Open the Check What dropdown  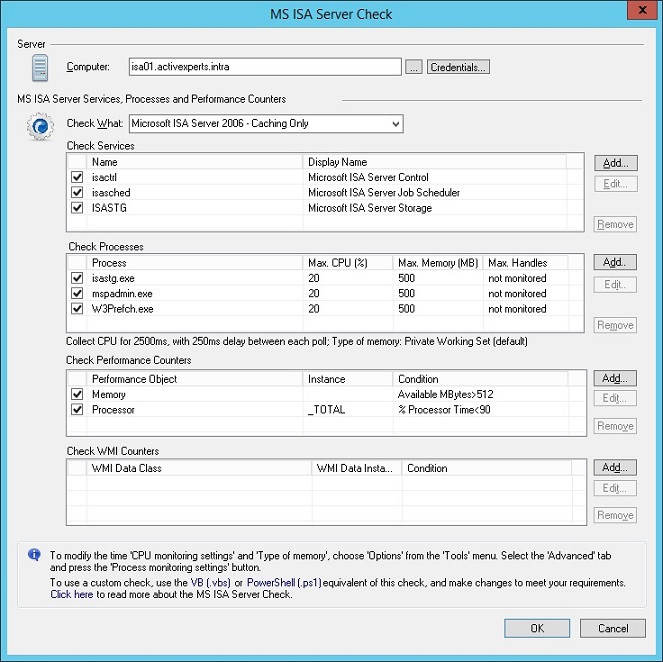(395, 124)
